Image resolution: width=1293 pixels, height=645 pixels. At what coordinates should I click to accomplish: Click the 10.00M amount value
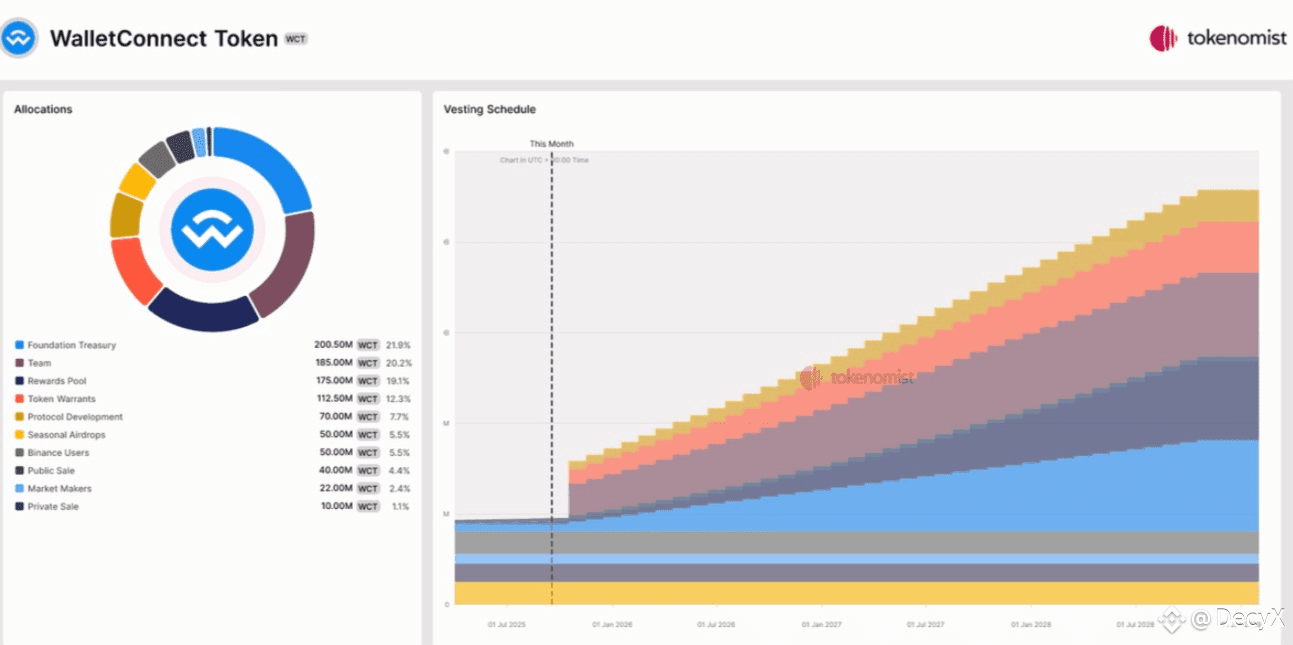(x=336, y=507)
